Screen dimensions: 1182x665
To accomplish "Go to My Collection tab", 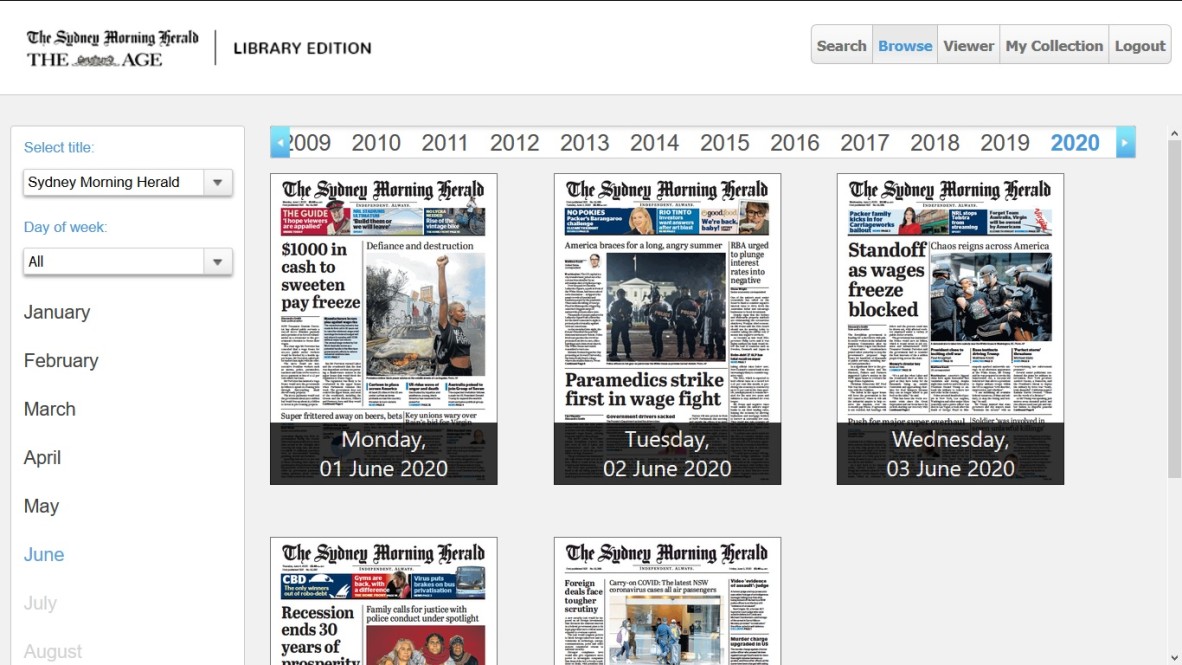I will 1054,45.
